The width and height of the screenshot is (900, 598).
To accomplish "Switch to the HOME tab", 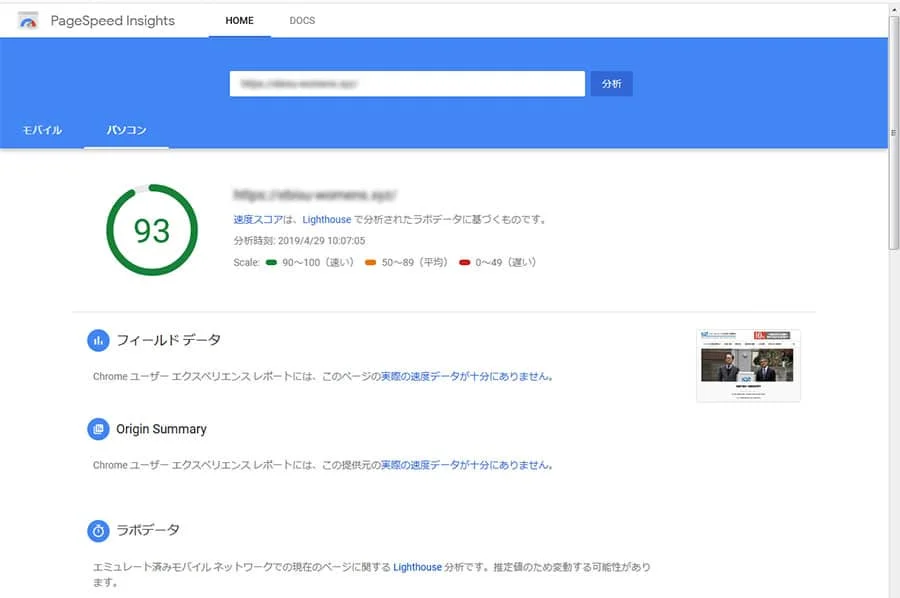I will 239,20.
